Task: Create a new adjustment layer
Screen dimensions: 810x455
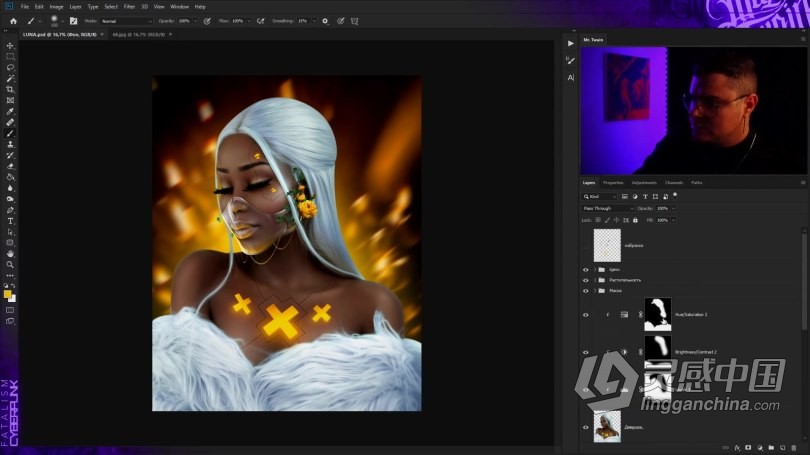Action: (x=759, y=448)
